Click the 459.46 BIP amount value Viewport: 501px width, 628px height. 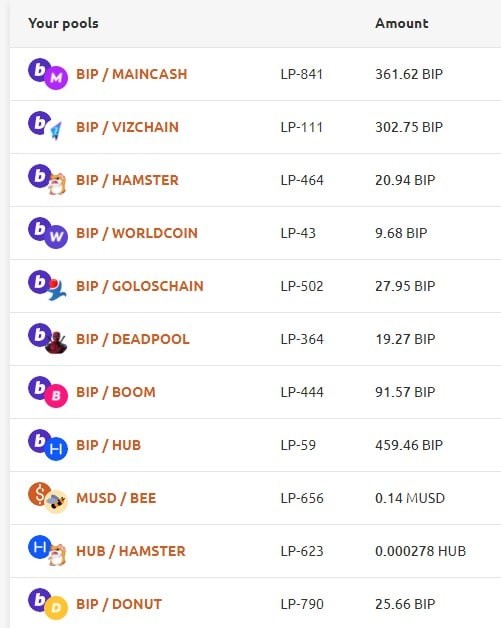409,445
